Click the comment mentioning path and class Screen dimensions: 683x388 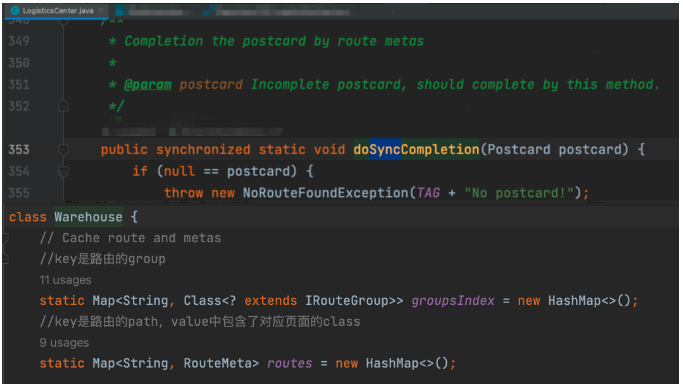coord(200,322)
